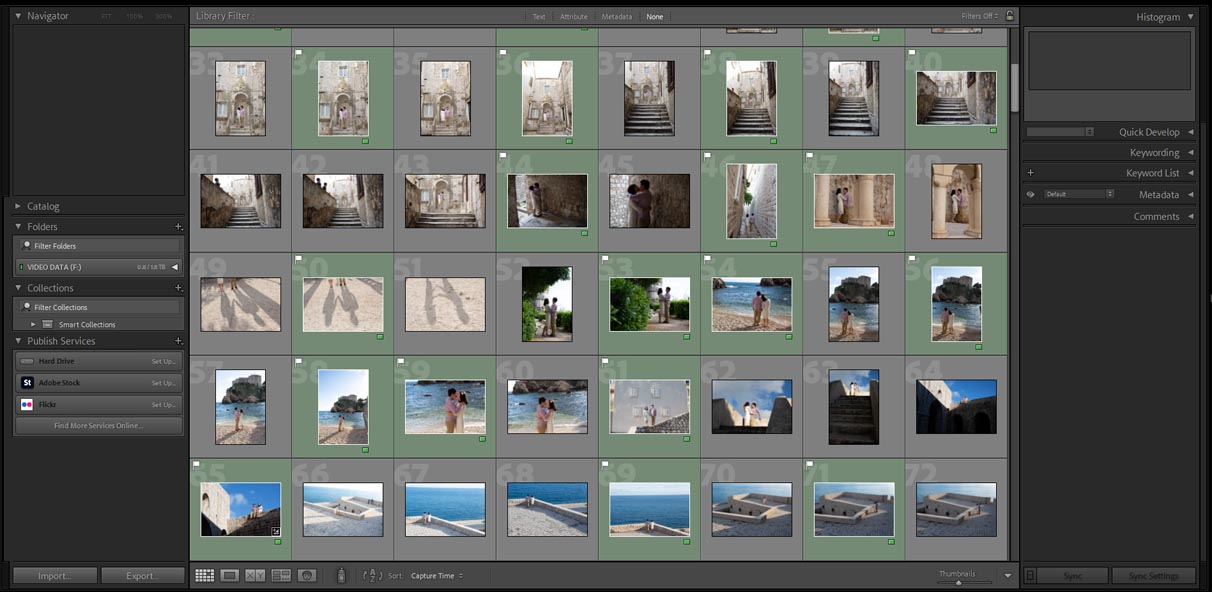Open Compare view
Viewport: 1212px width, 592px height.
coord(255,575)
